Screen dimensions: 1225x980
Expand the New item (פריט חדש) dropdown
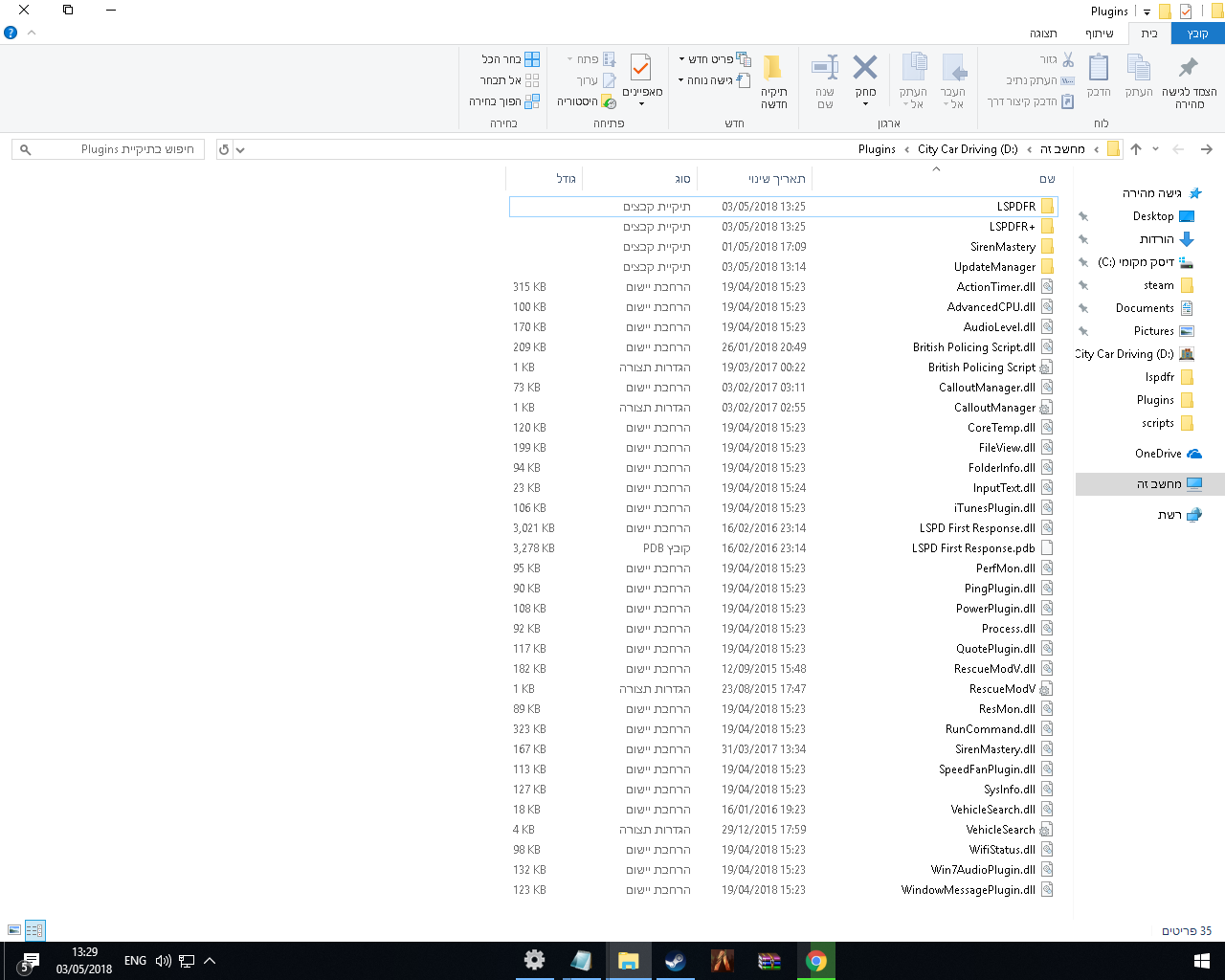[714, 59]
